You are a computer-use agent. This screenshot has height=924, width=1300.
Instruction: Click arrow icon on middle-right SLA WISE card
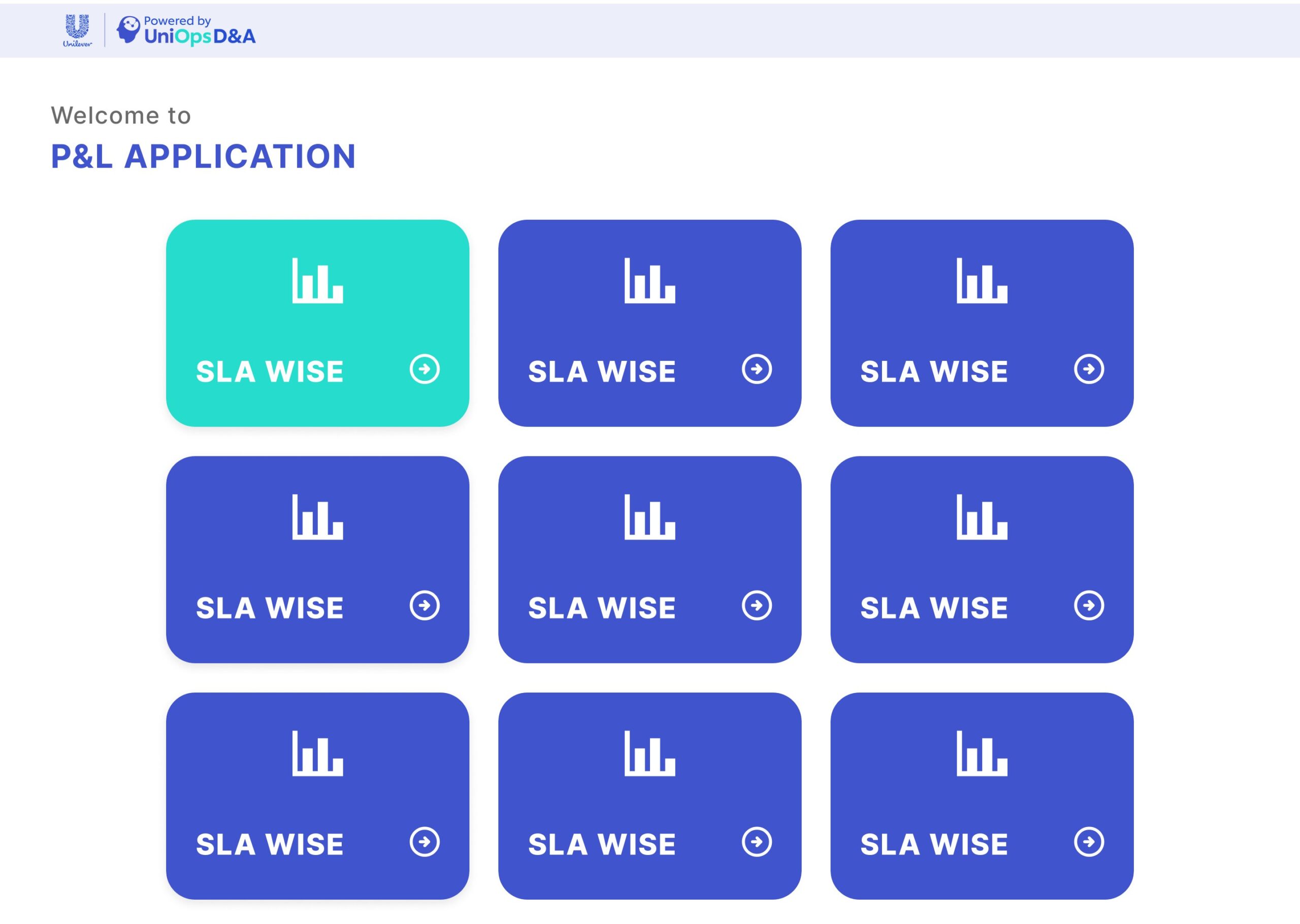1089,605
